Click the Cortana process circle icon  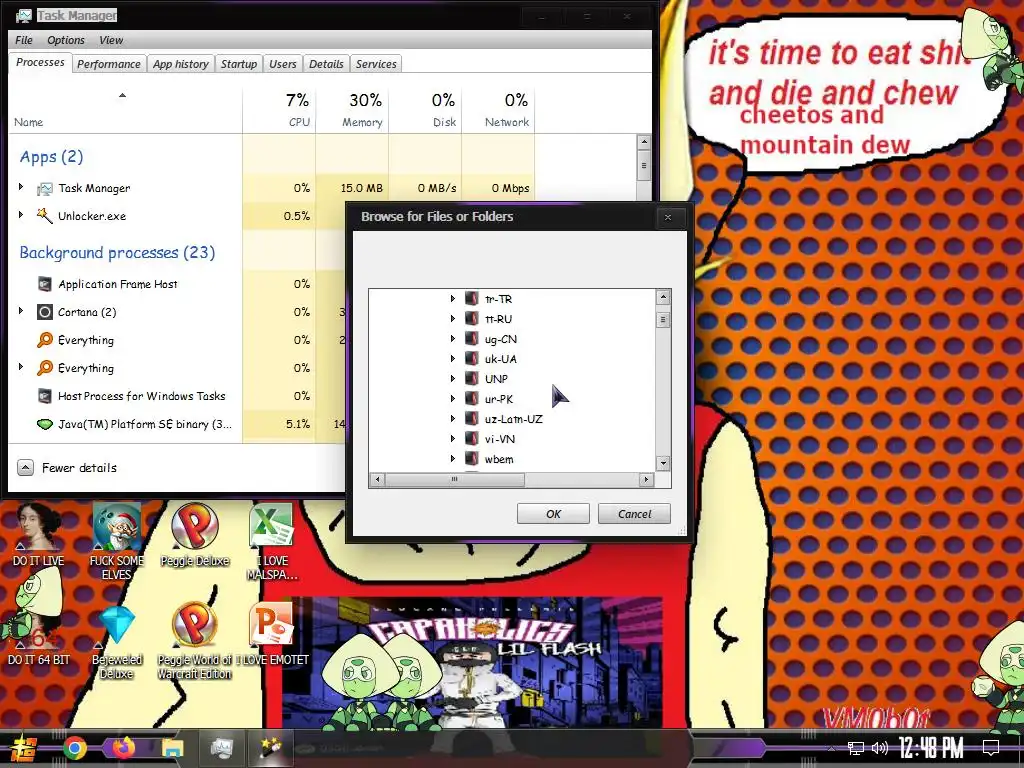[x=44, y=312]
